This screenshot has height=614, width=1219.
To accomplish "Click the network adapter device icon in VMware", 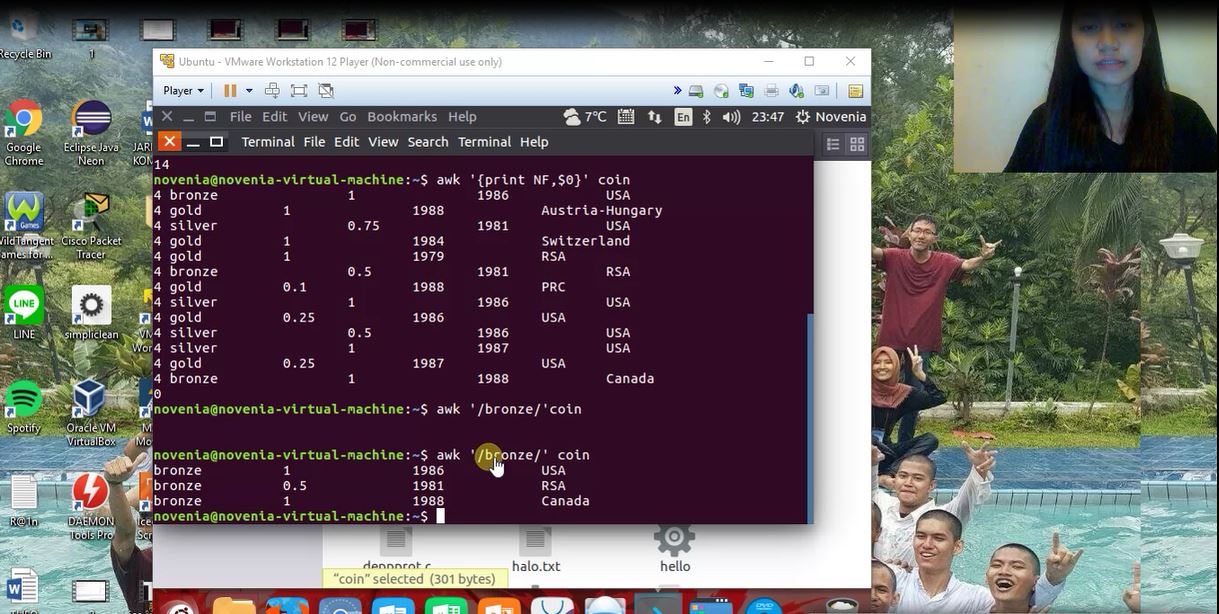I will click(746, 90).
